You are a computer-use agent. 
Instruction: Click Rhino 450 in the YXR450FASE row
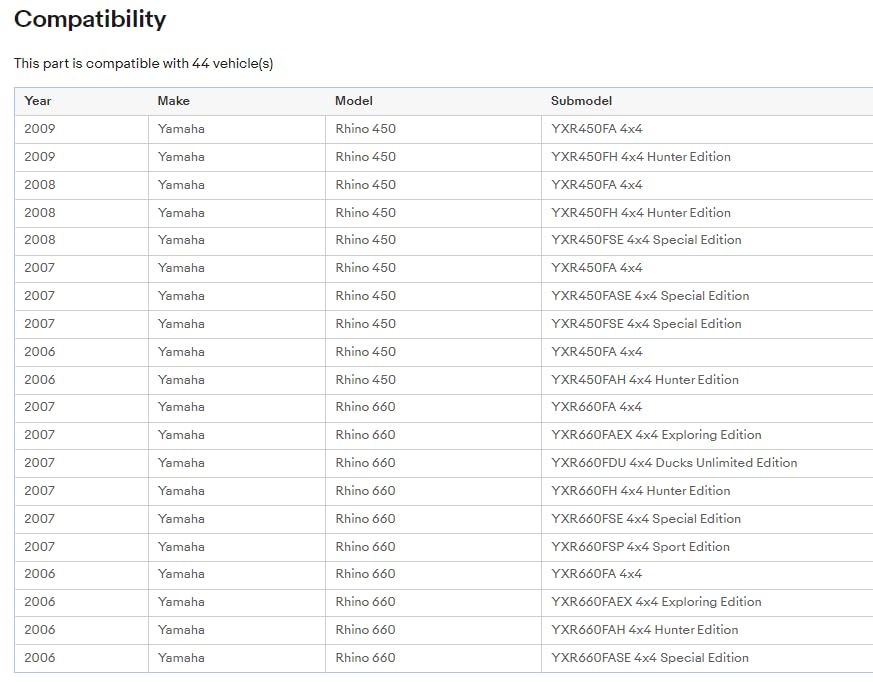click(x=365, y=296)
